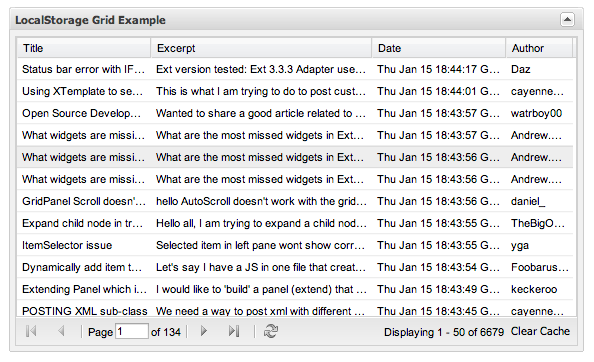Sort by the Excerpt column header
The width and height of the screenshot is (594, 362).
pyautogui.click(x=261, y=48)
